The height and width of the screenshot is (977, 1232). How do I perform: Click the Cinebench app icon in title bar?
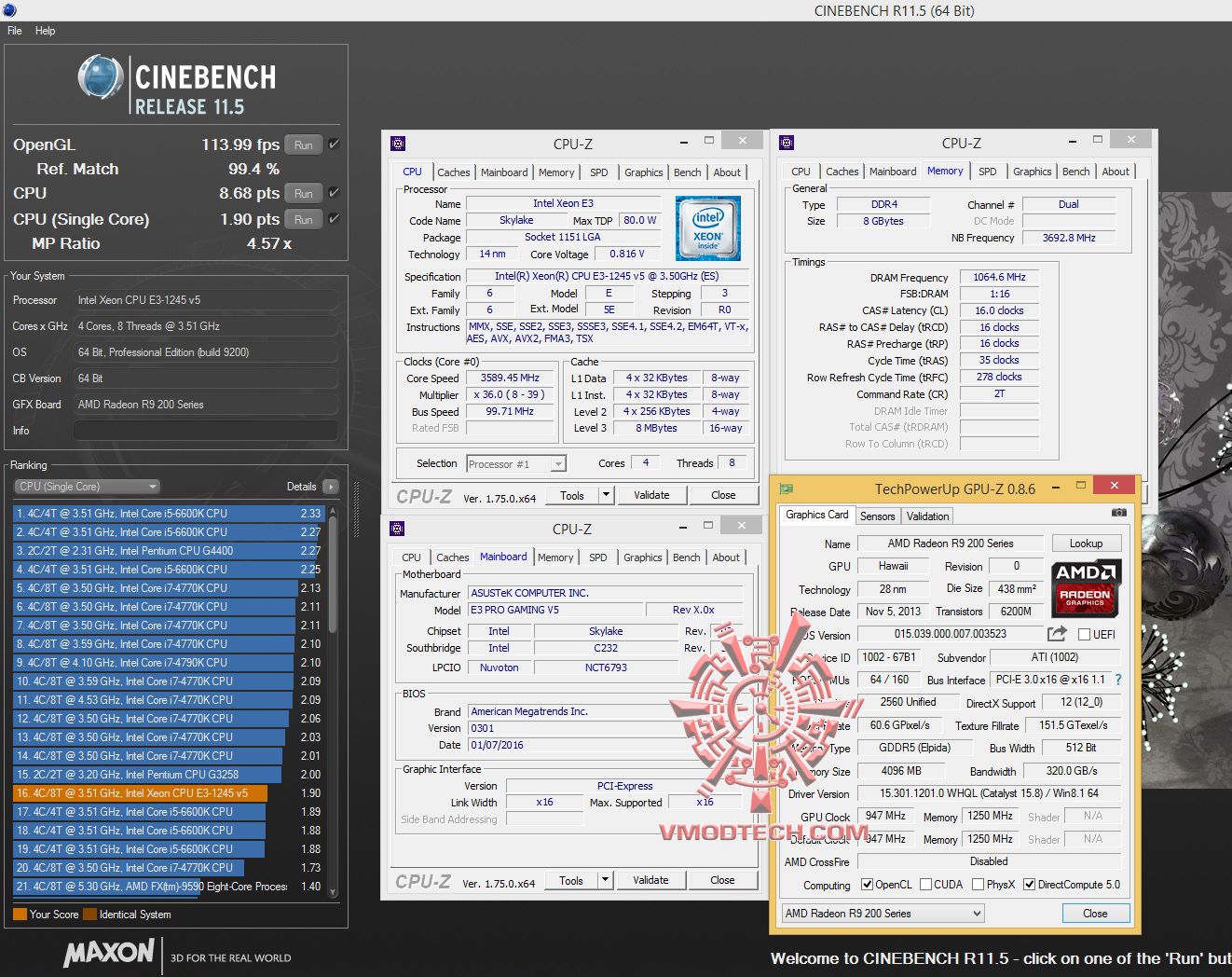(9, 10)
